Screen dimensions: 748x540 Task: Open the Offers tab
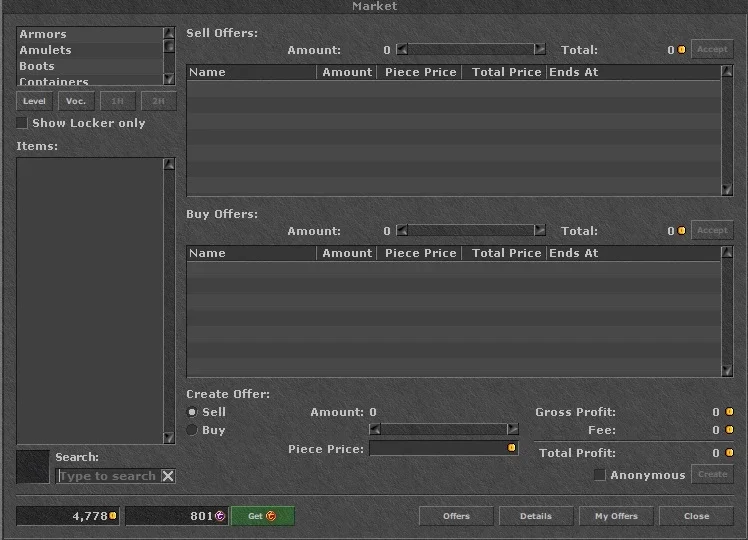[x=456, y=516]
